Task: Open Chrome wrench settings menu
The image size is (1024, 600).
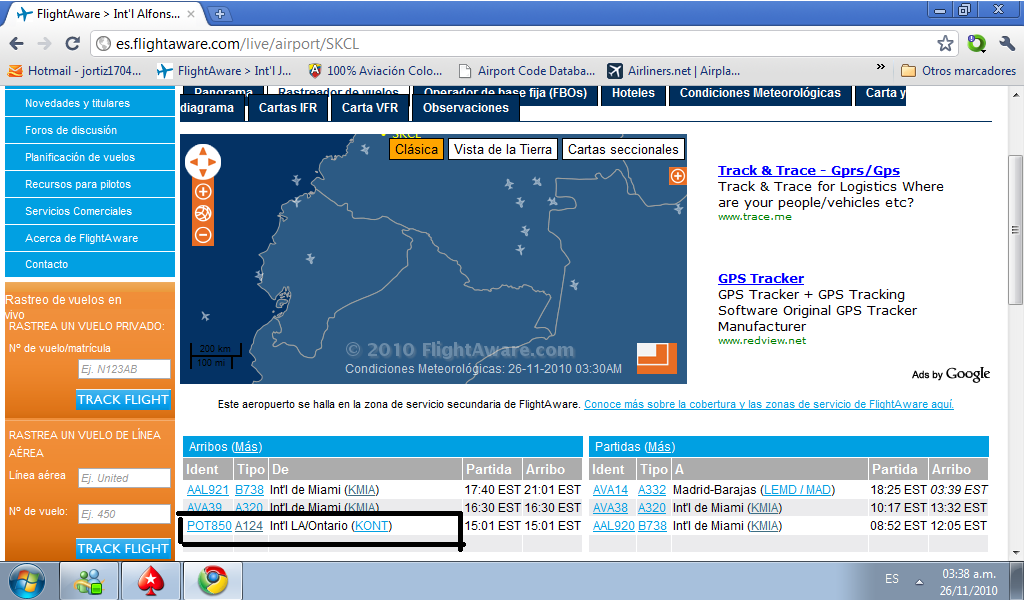Action: [x=1006, y=44]
